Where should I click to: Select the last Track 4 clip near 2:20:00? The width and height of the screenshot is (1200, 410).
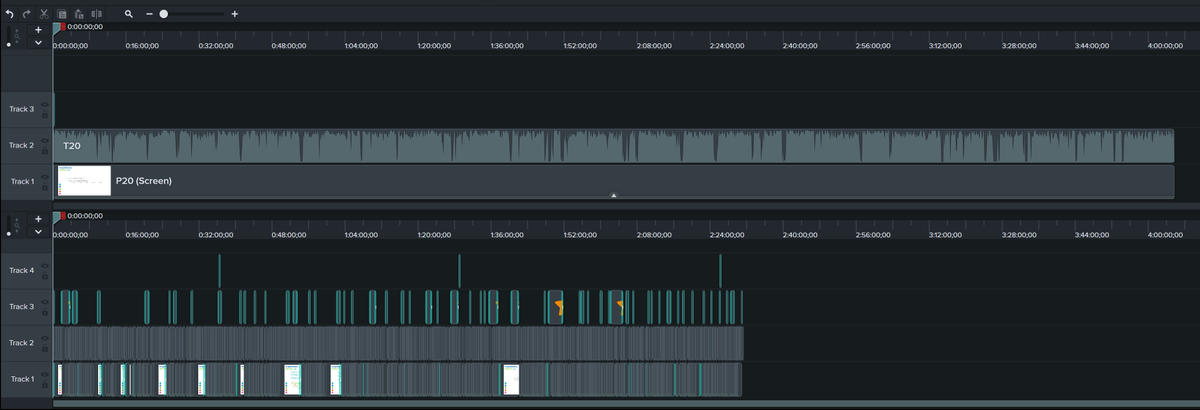click(720, 271)
